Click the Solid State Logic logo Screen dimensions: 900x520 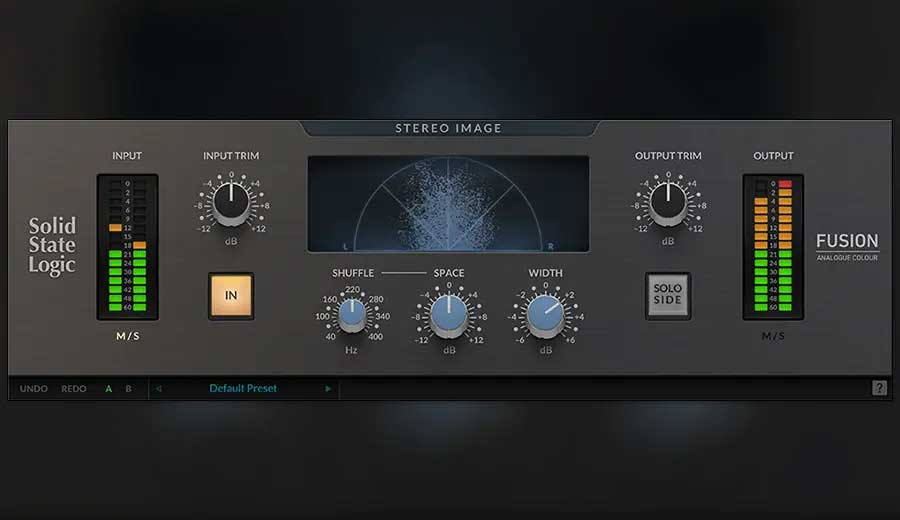coord(52,246)
